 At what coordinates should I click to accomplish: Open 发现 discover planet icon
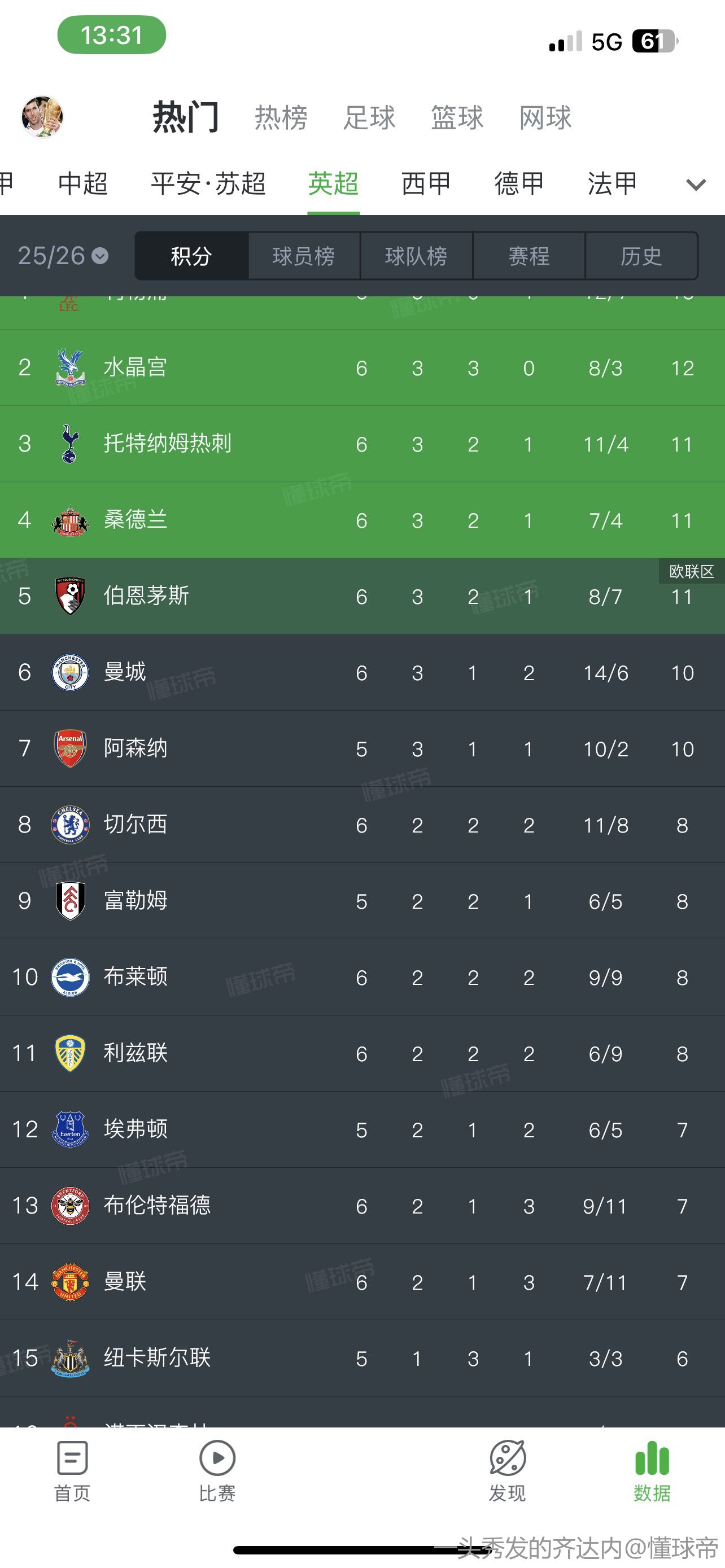507,1458
